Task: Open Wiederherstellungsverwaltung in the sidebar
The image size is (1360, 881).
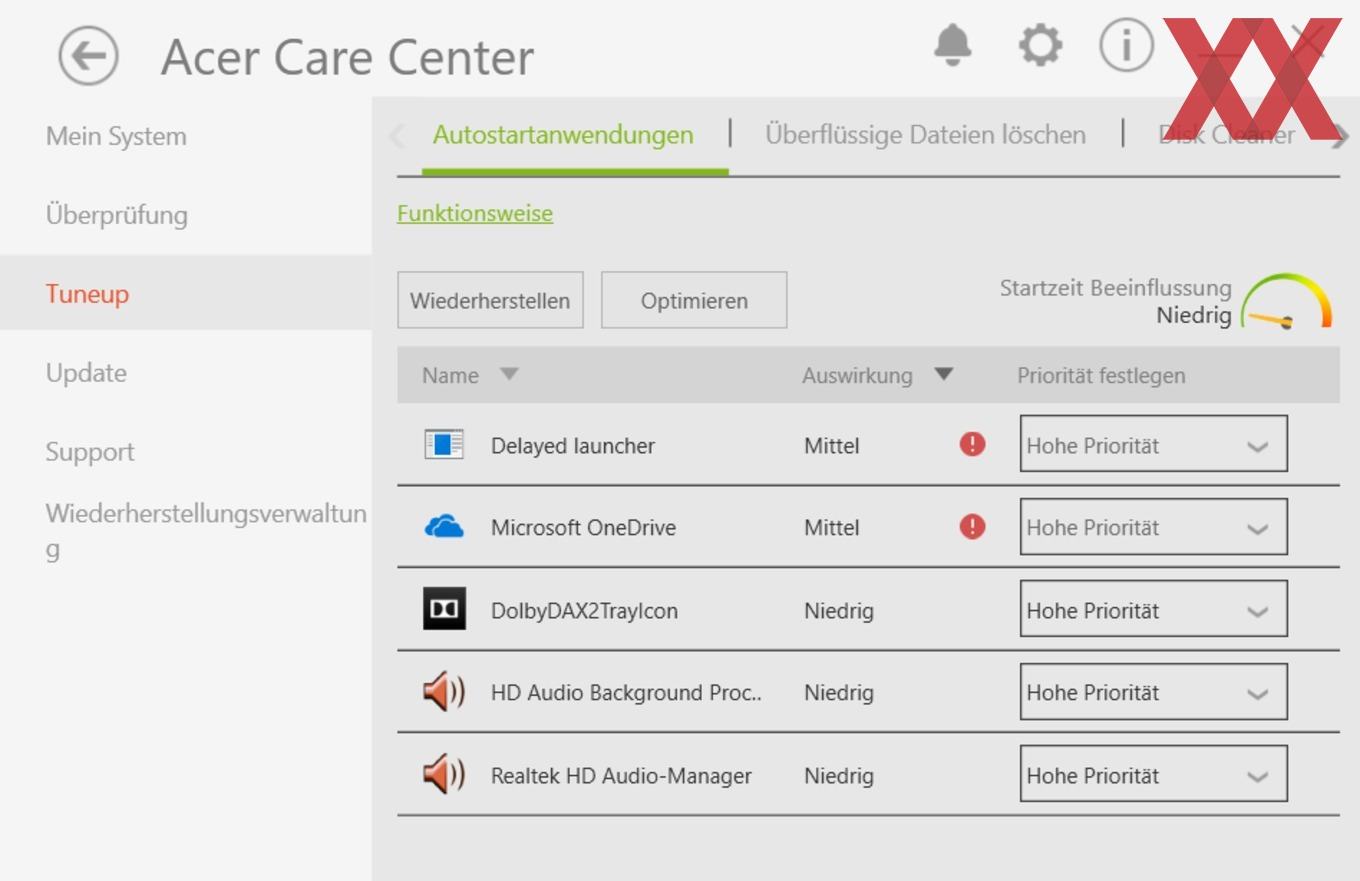Action: tap(206, 531)
